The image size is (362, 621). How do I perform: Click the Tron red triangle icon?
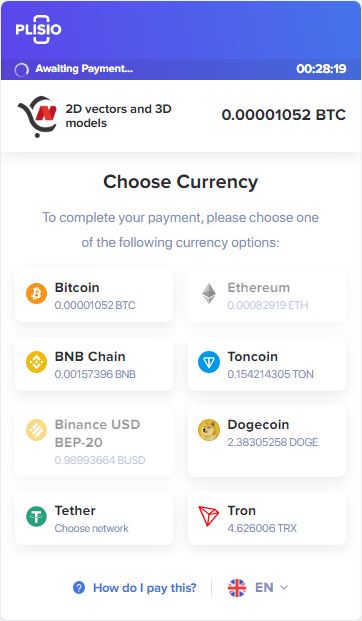coord(209,516)
